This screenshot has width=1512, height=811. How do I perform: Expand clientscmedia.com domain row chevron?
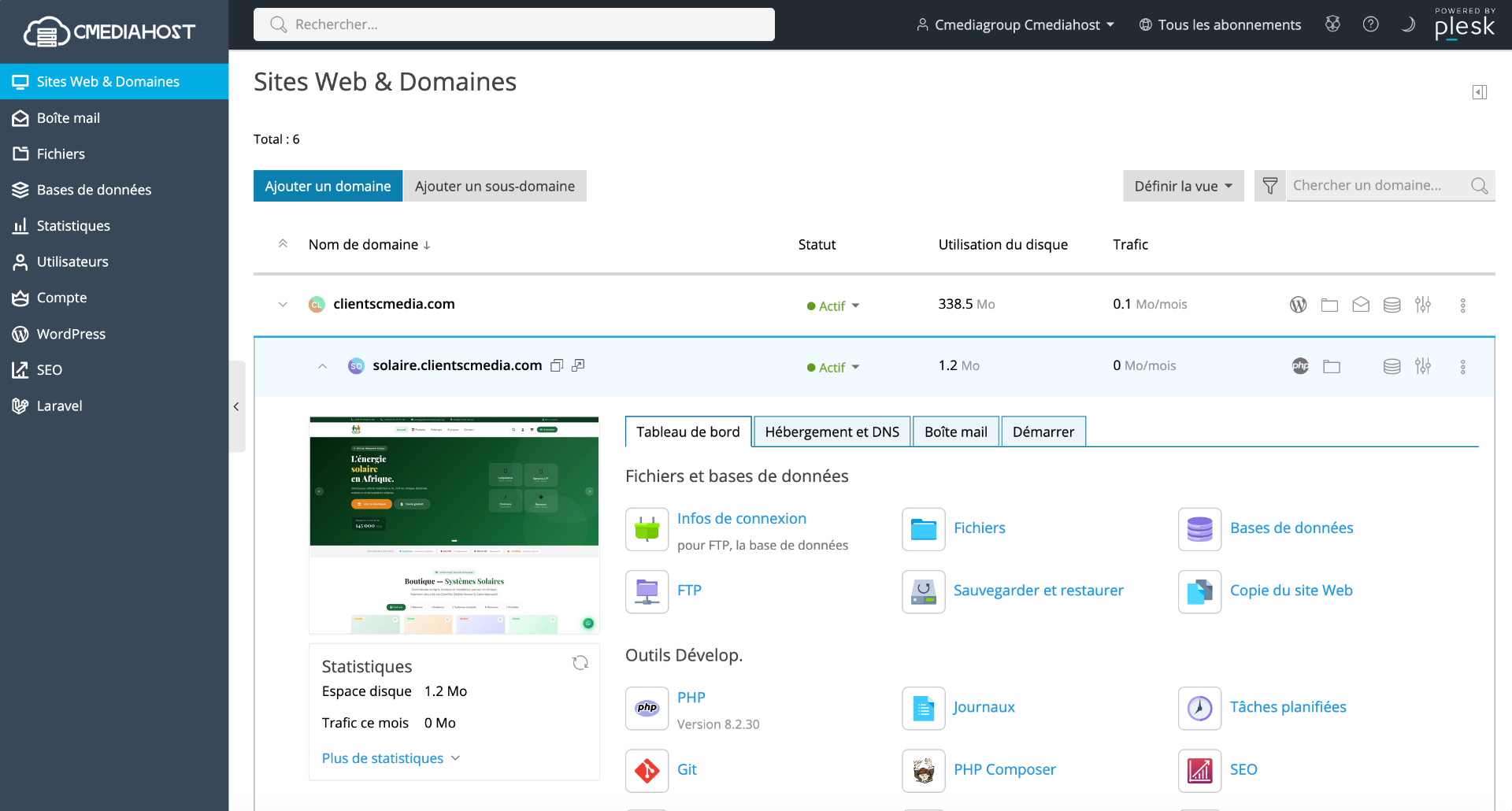click(283, 305)
